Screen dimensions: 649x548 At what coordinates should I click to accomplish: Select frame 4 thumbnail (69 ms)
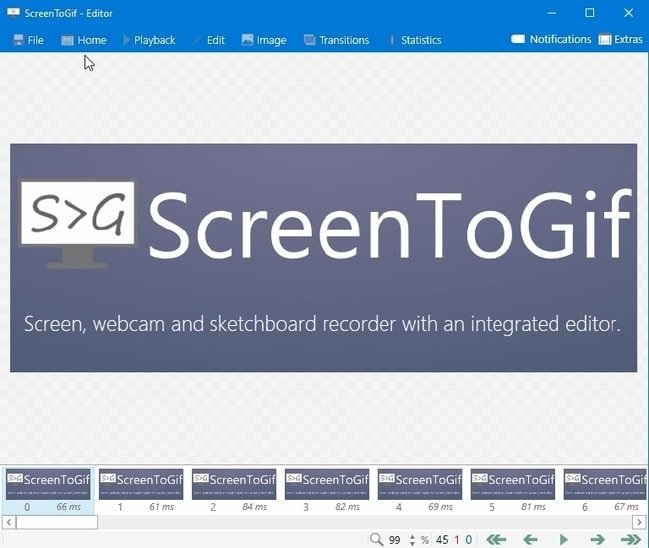[x=420, y=491]
